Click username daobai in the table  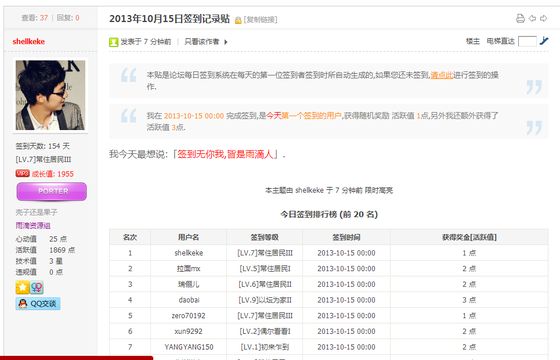(189, 300)
